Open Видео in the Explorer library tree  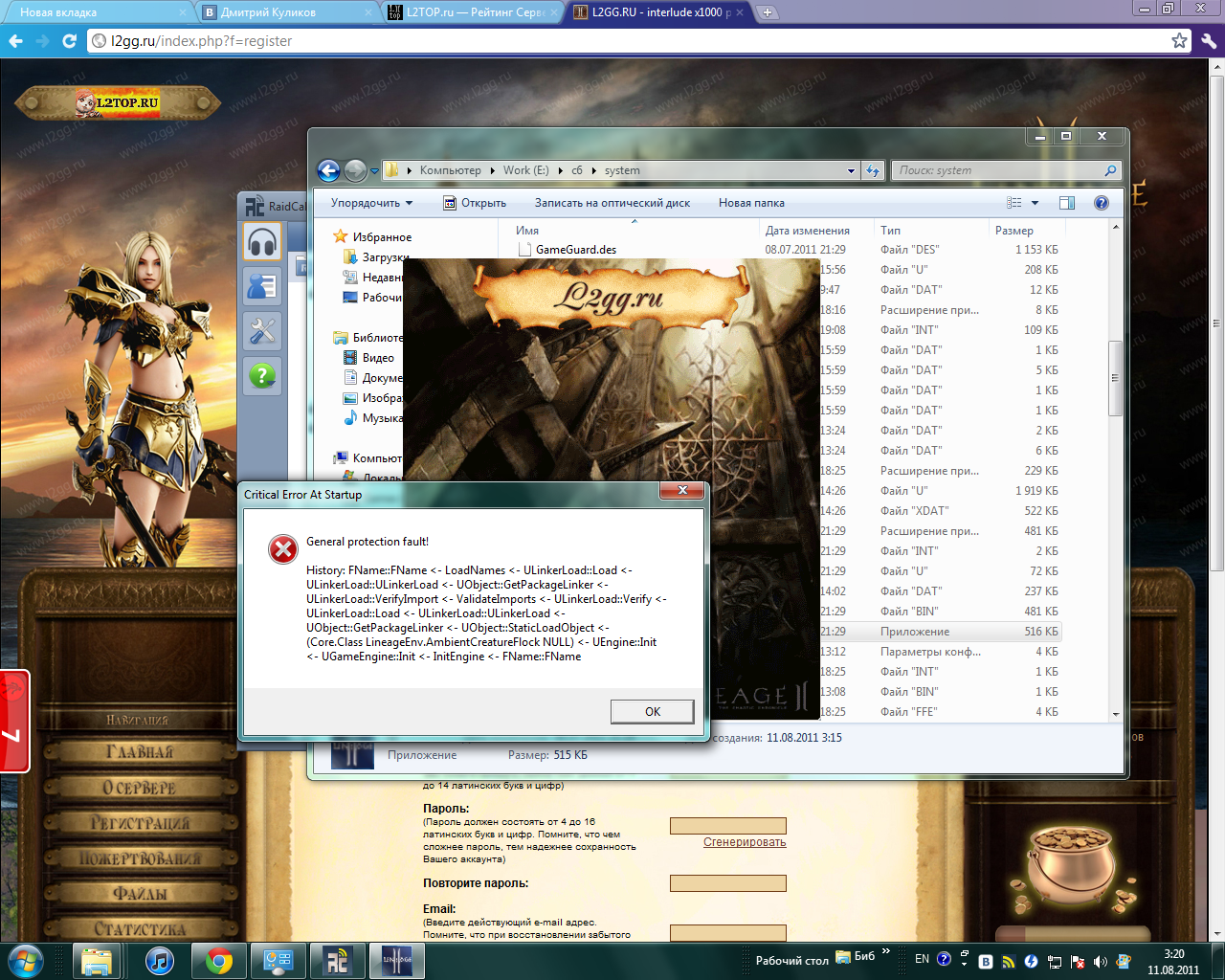378,358
